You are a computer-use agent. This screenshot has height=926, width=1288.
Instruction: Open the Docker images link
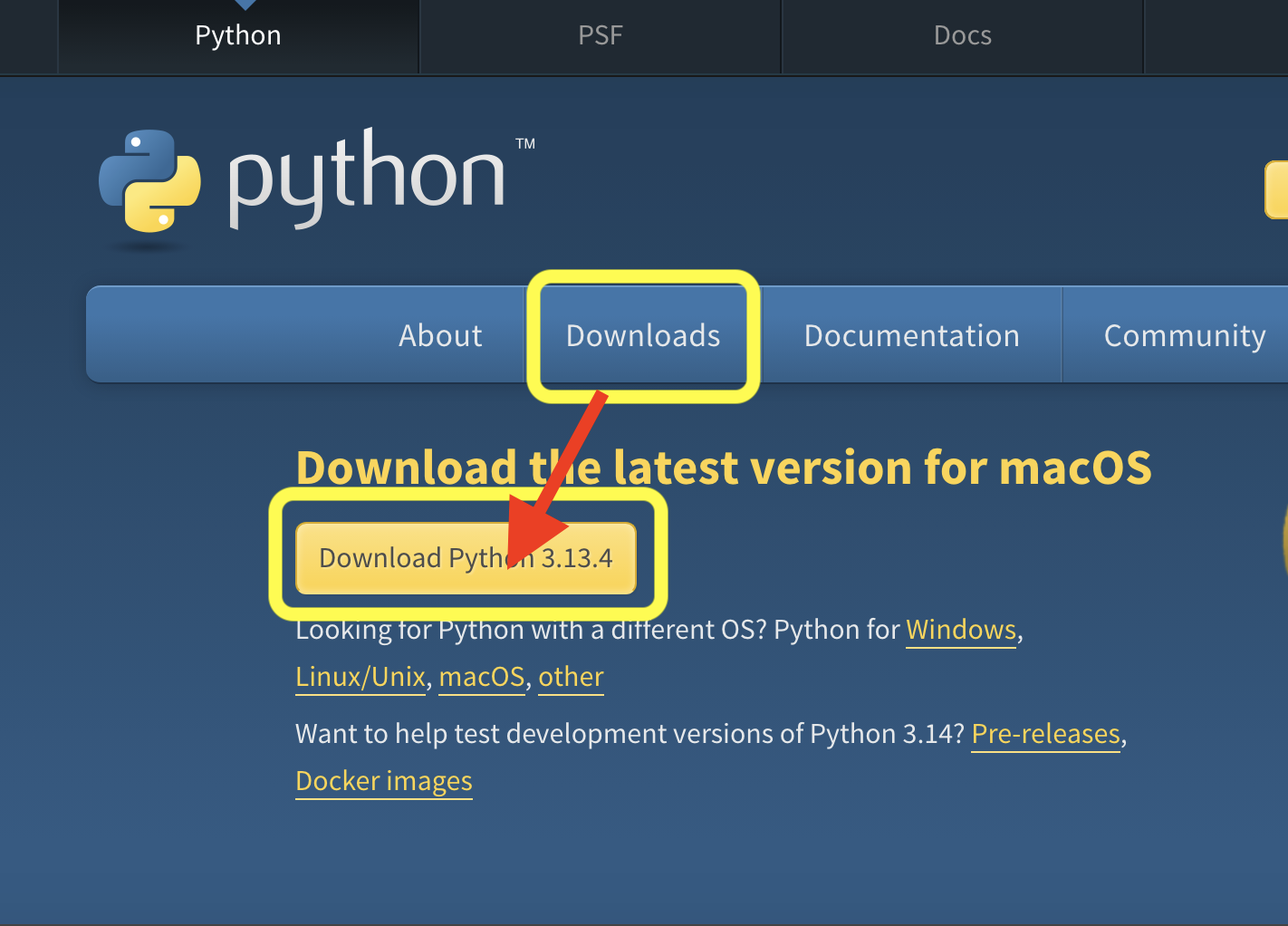pos(384,781)
